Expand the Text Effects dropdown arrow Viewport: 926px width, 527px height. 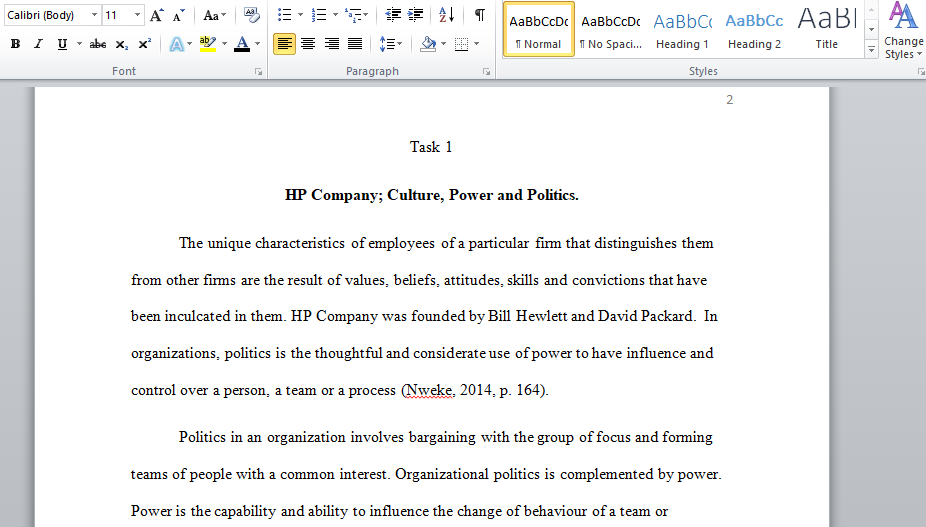(190, 44)
